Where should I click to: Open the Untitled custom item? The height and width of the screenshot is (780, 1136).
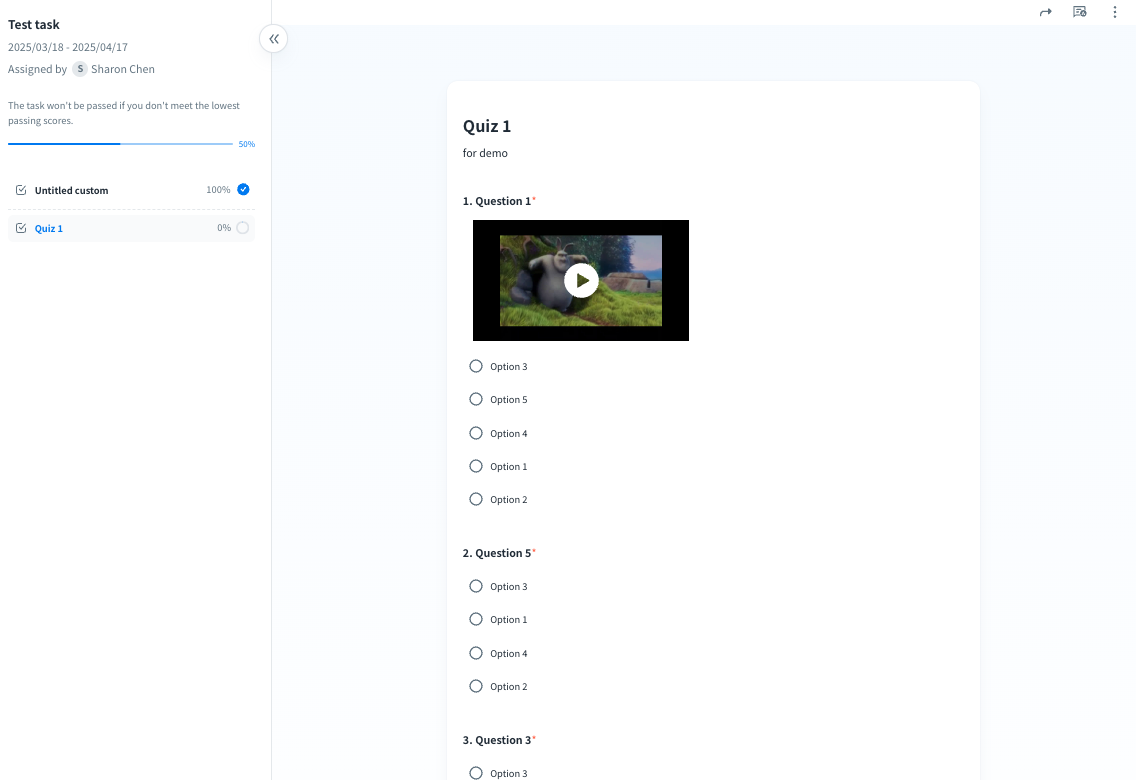pos(71,190)
